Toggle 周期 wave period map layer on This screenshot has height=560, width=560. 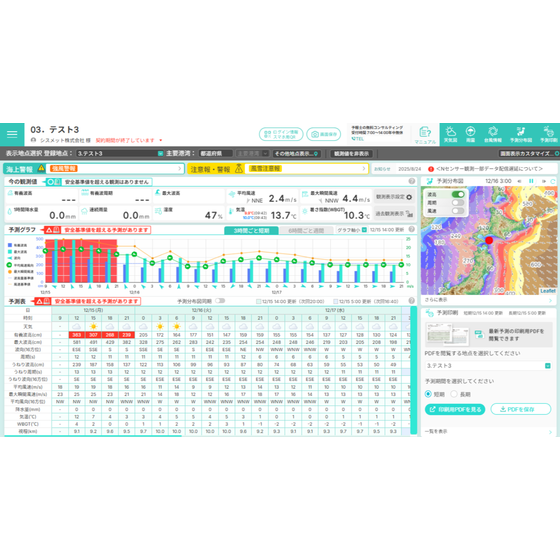click(458, 202)
